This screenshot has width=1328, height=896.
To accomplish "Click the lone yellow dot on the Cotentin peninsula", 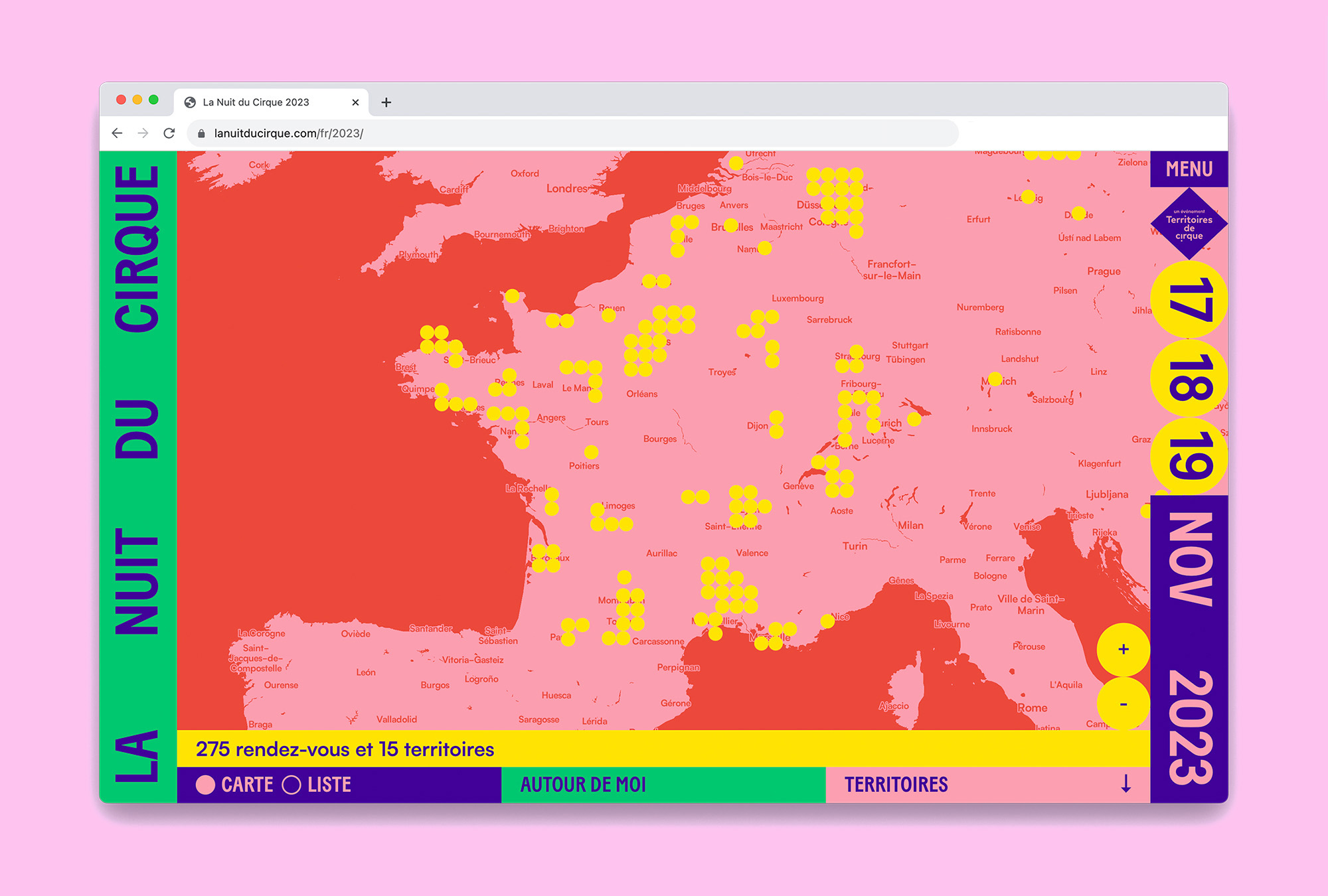I will coord(512,296).
